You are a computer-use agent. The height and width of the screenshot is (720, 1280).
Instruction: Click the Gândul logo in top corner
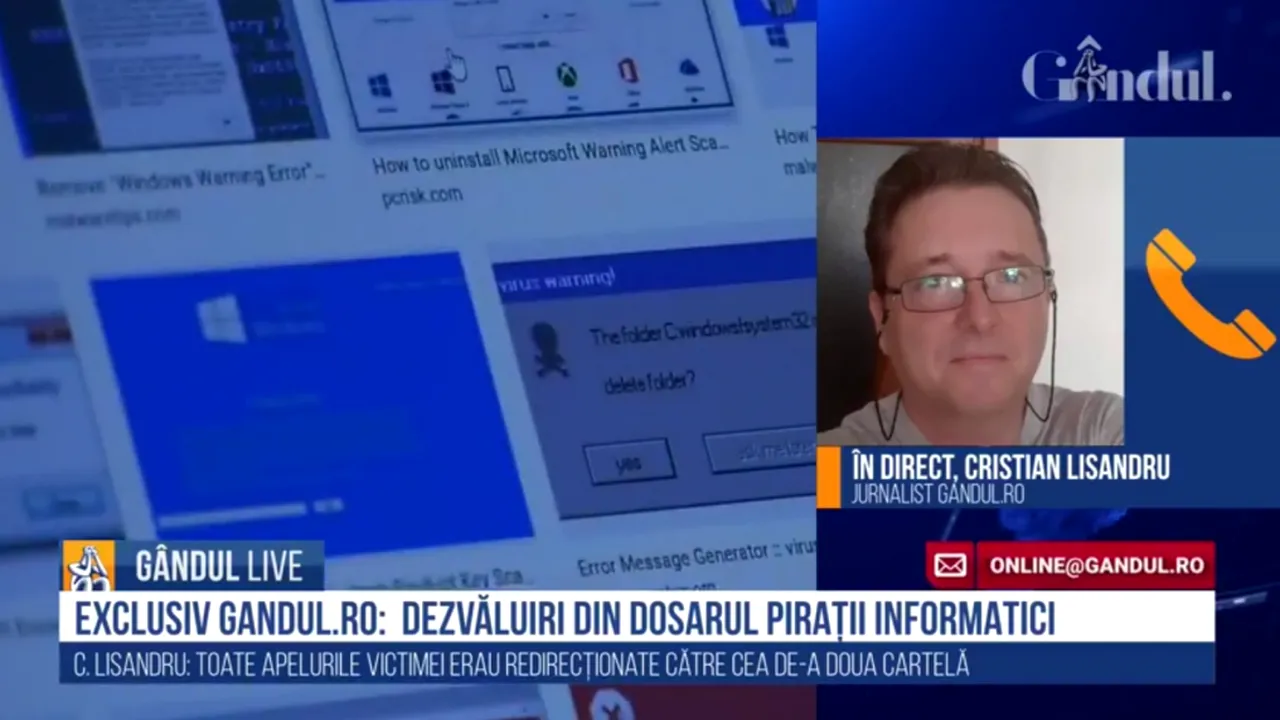(x=1125, y=74)
